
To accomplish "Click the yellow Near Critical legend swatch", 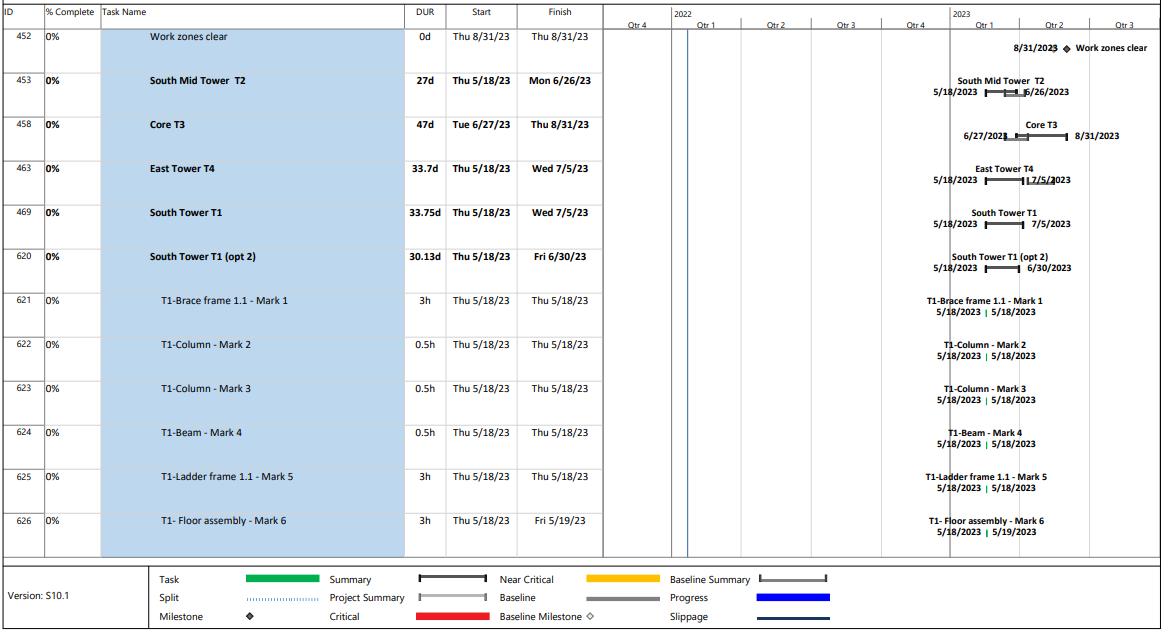I will [623, 579].
